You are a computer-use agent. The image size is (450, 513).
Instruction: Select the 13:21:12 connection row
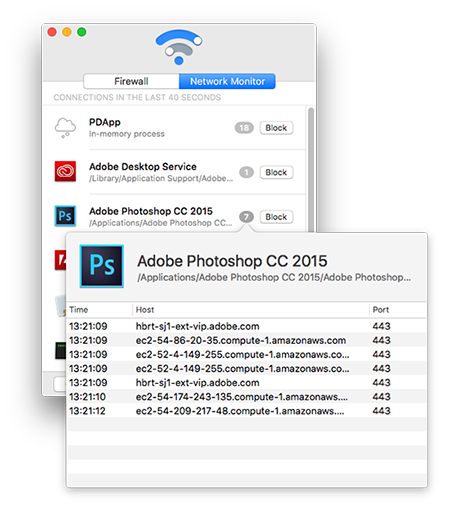(247, 411)
